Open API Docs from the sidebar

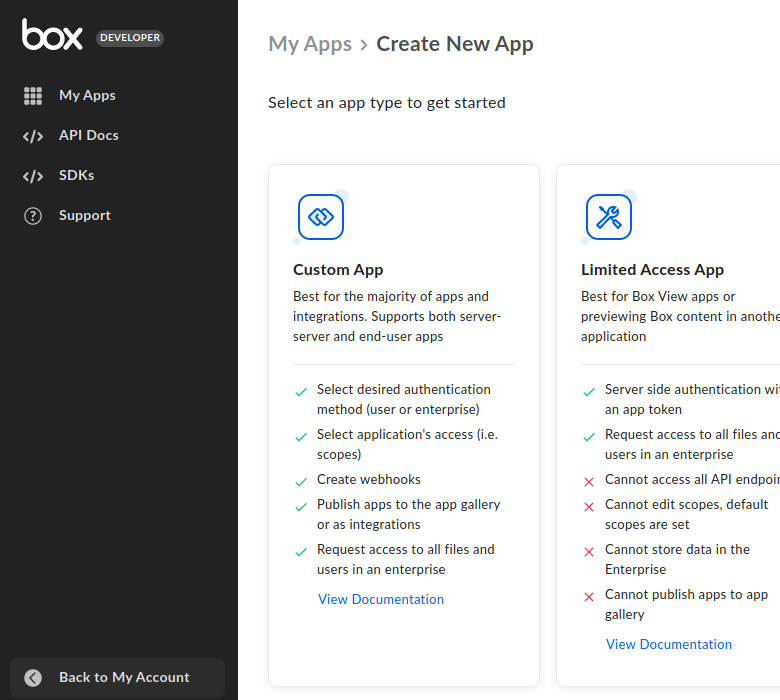pos(88,136)
